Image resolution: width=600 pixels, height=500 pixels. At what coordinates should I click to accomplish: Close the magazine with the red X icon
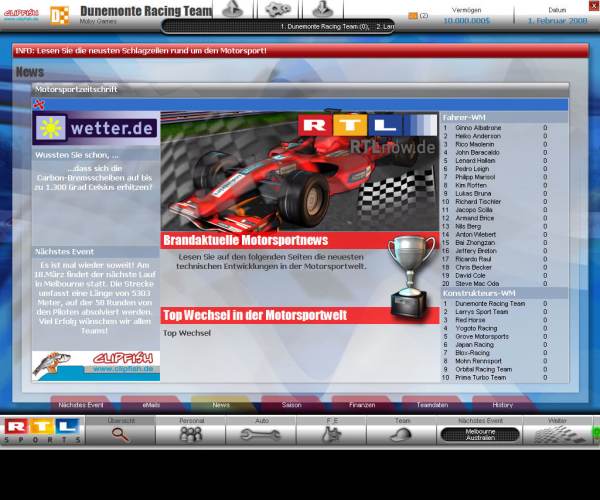pos(39,104)
